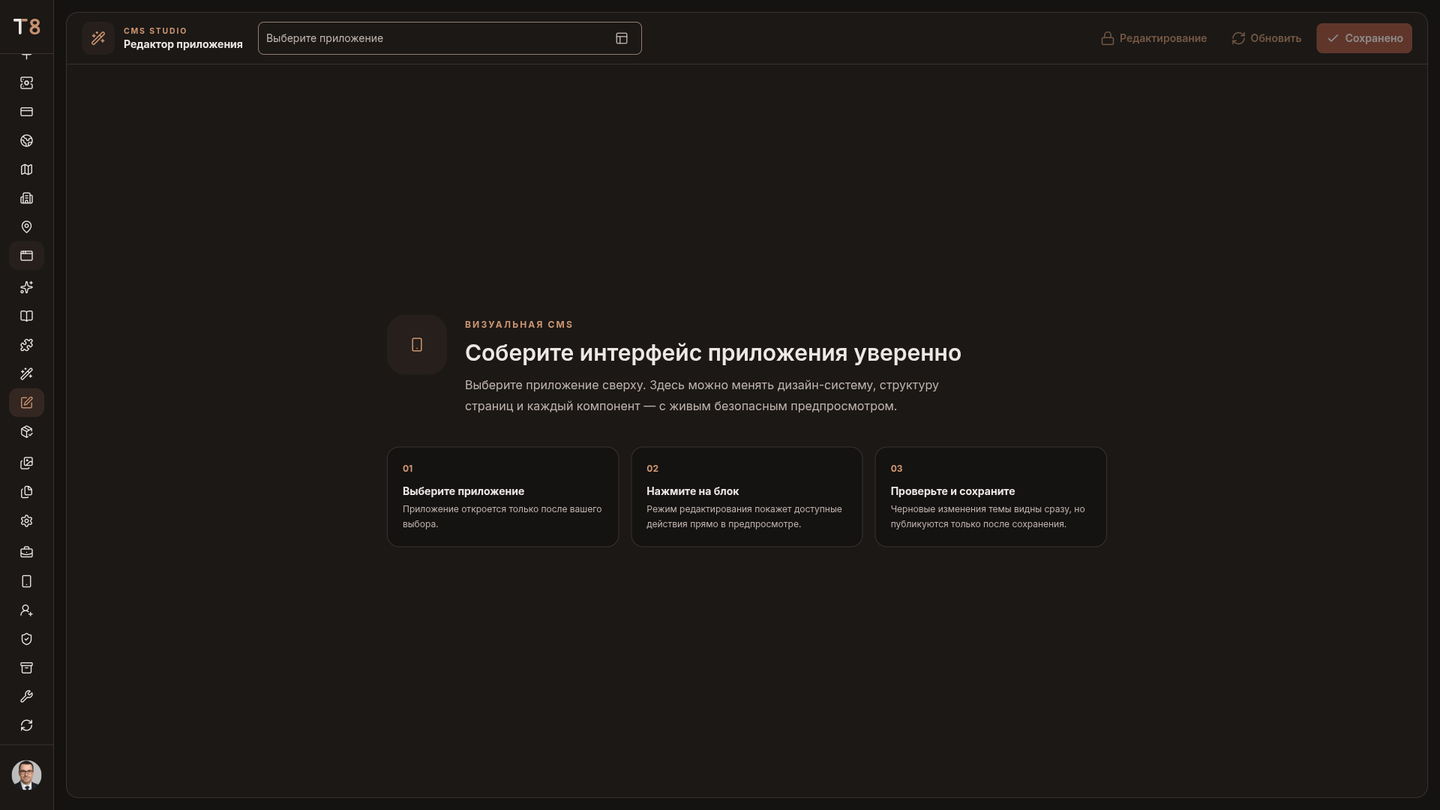Open the briefcase icon in sidebar
Viewport: 1440px width, 810px height.
click(27, 552)
